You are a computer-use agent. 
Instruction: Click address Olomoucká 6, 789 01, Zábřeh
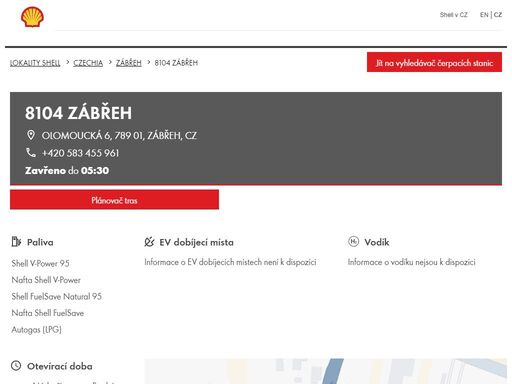click(119, 135)
